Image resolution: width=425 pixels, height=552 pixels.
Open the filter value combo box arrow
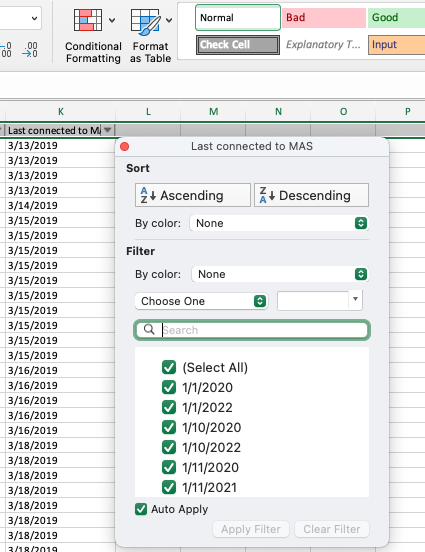(x=355, y=299)
